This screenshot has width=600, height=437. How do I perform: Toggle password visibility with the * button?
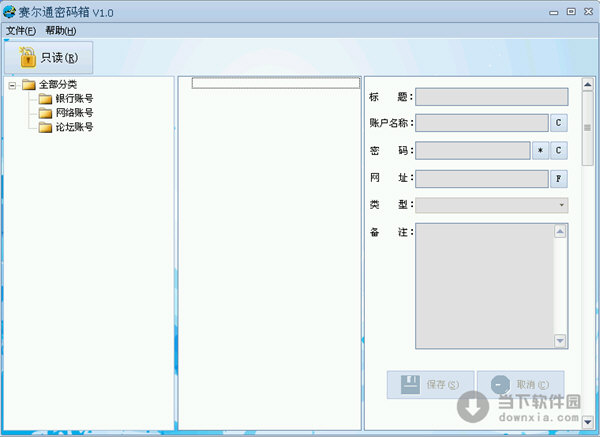[x=540, y=150]
